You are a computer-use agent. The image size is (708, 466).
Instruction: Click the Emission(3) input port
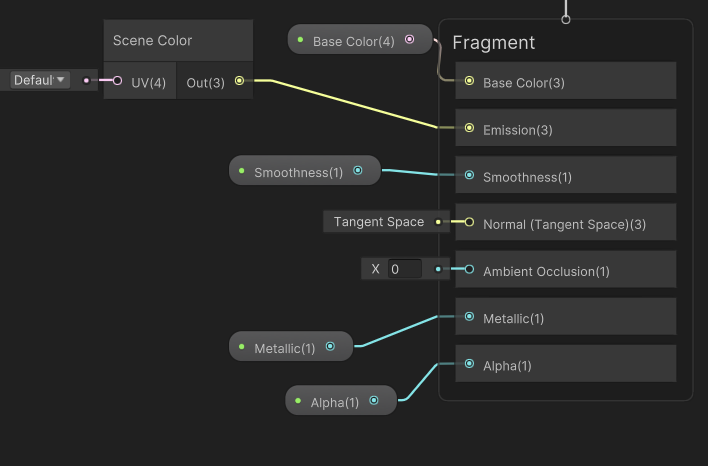[469, 129]
